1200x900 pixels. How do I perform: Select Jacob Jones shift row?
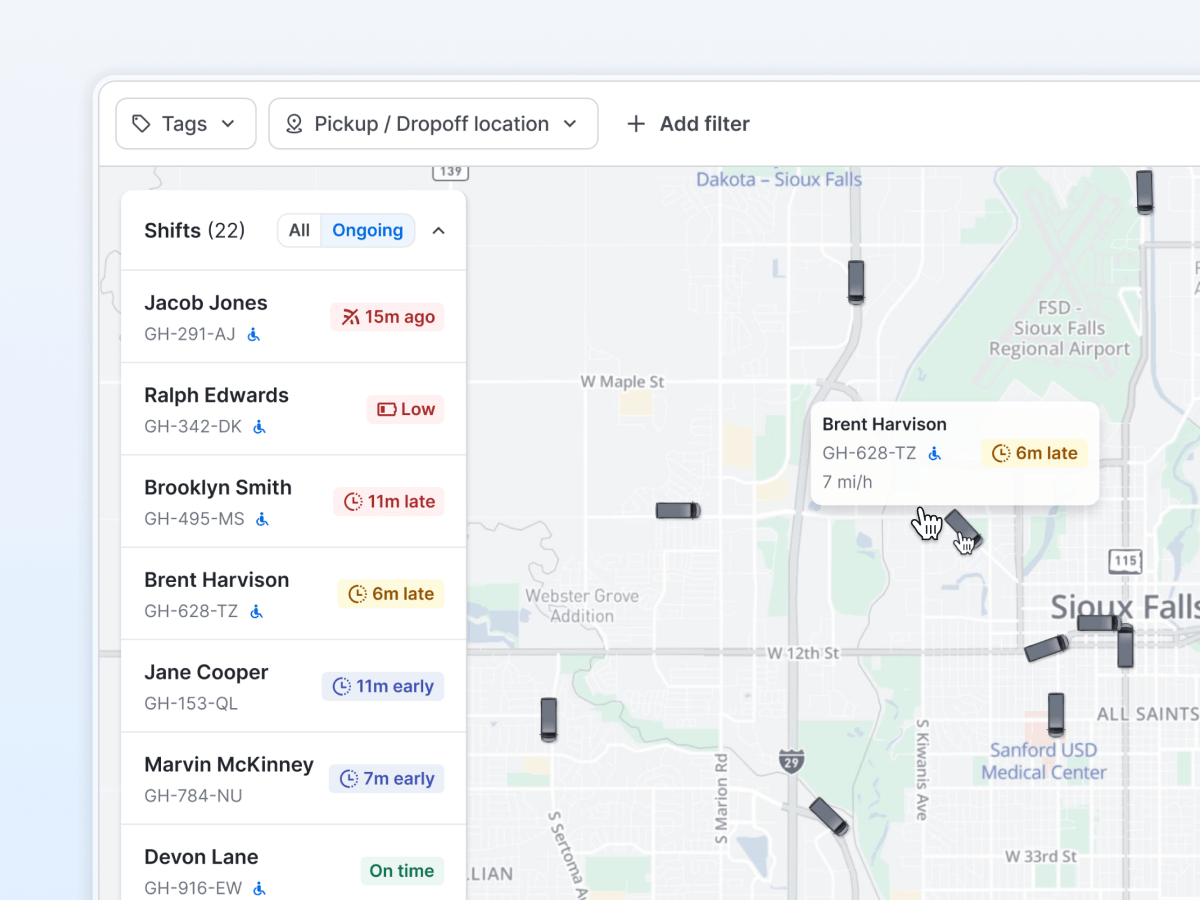pos(294,317)
